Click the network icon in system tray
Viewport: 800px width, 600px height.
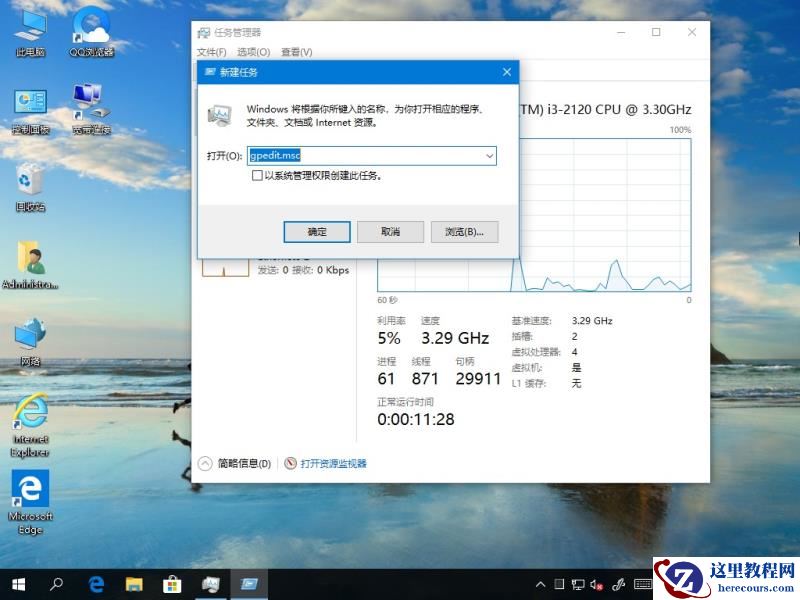coord(577,584)
